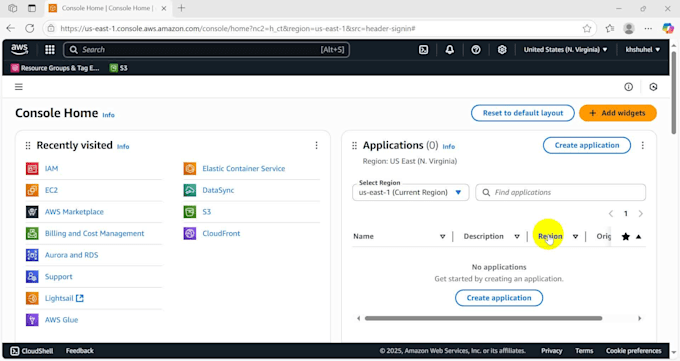
Task: Open the settings gear icon in AWS header
Action: click(502, 49)
